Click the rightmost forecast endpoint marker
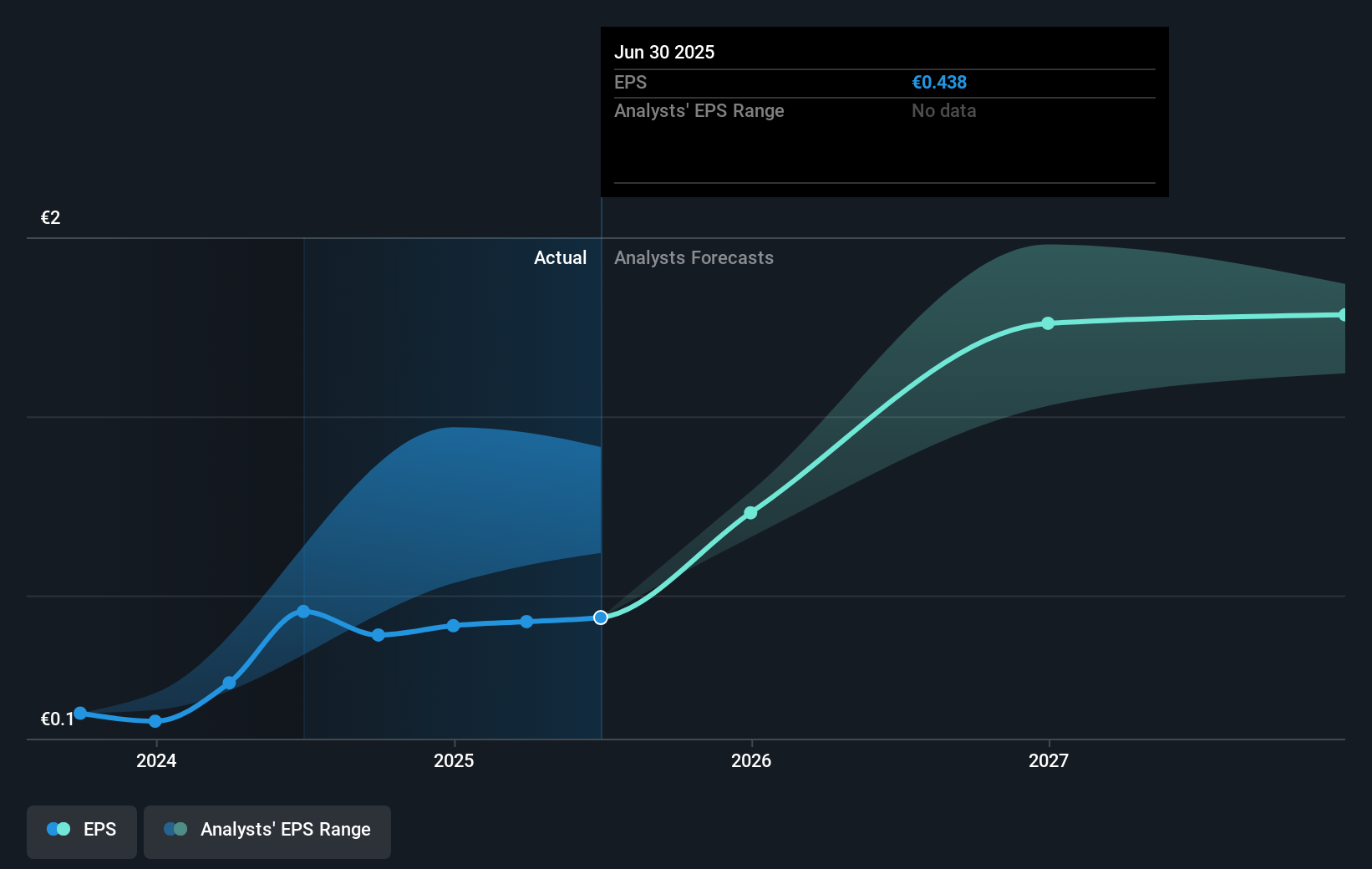 (1344, 313)
